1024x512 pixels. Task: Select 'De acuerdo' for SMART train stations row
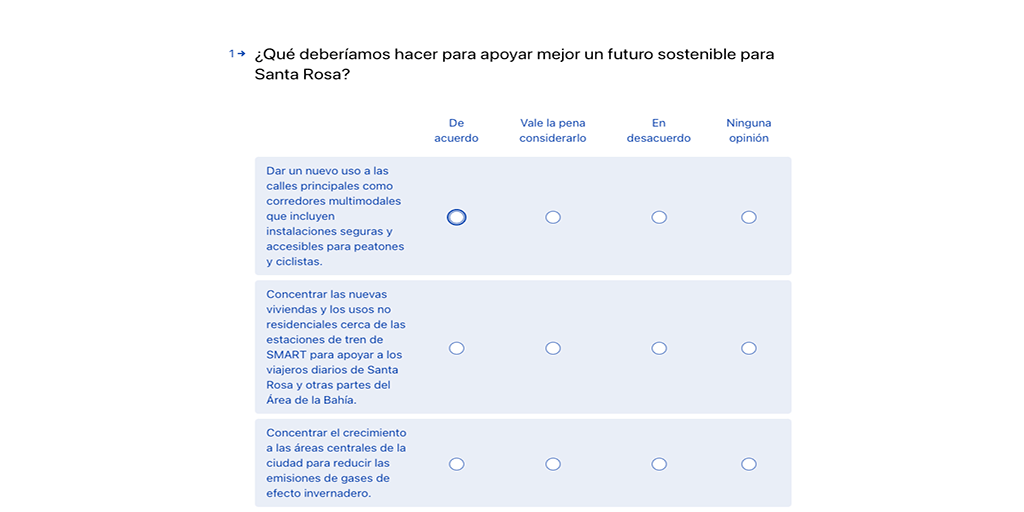pyautogui.click(x=456, y=348)
